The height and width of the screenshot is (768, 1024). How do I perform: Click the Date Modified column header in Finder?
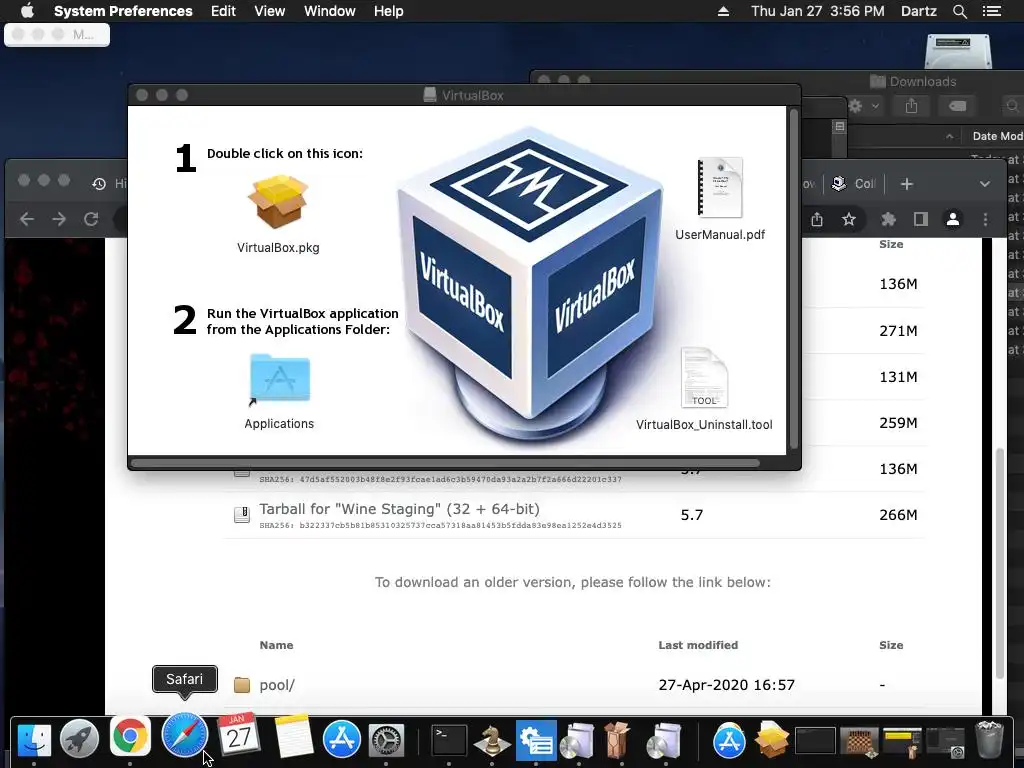click(x=997, y=136)
